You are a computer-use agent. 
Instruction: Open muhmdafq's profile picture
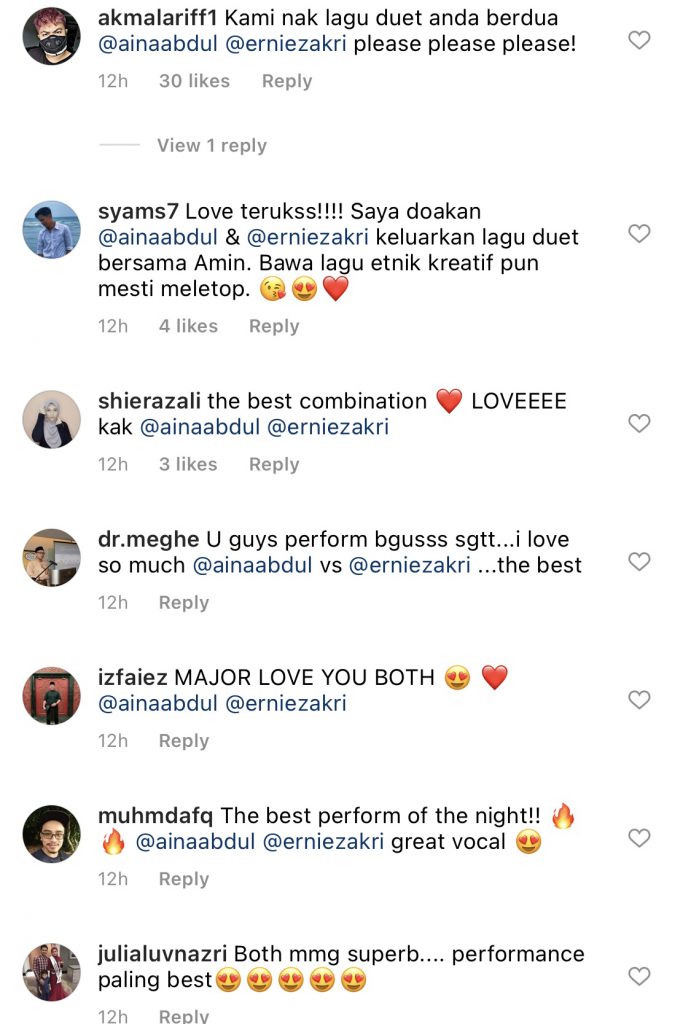tap(51, 833)
